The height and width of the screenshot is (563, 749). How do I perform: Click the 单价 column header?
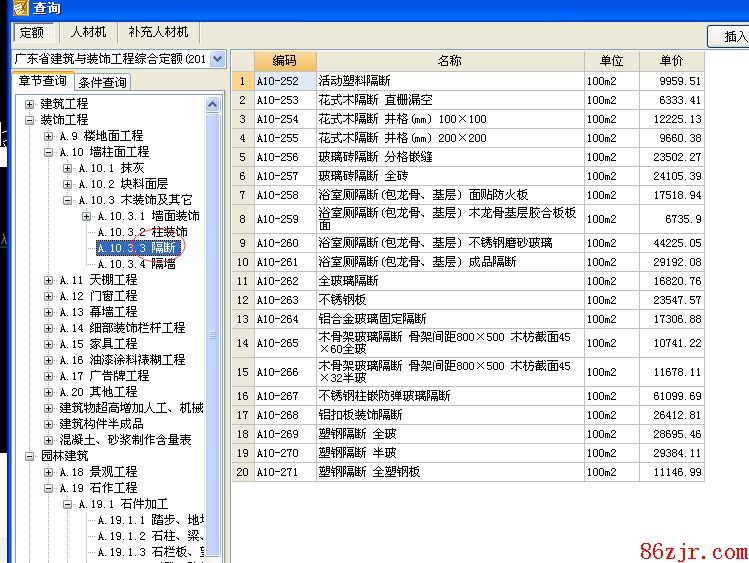click(x=672, y=61)
